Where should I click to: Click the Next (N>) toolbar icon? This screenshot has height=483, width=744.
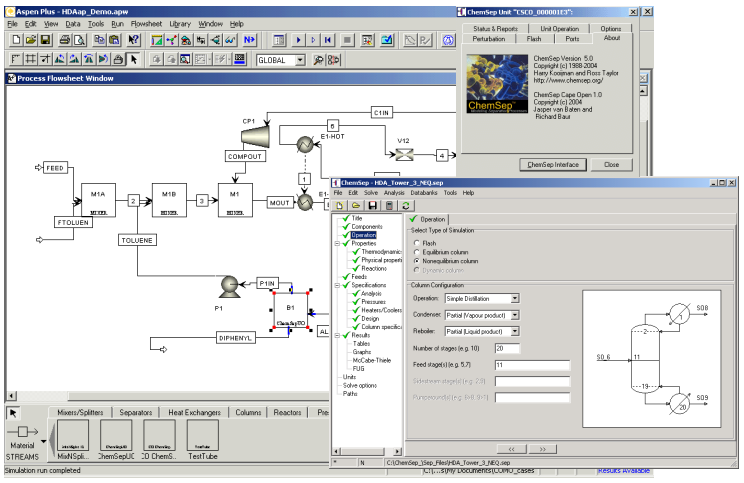click(249, 40)
